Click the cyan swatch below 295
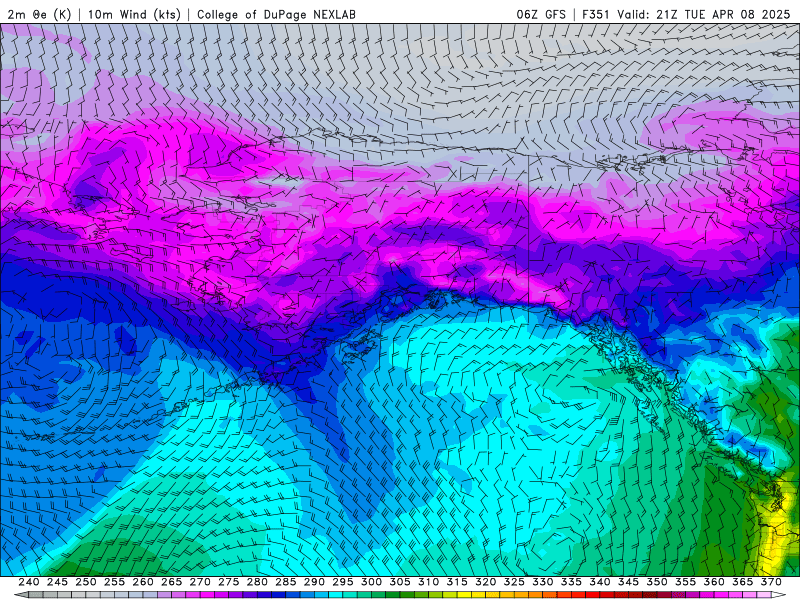800x600 pixels. 336,595
